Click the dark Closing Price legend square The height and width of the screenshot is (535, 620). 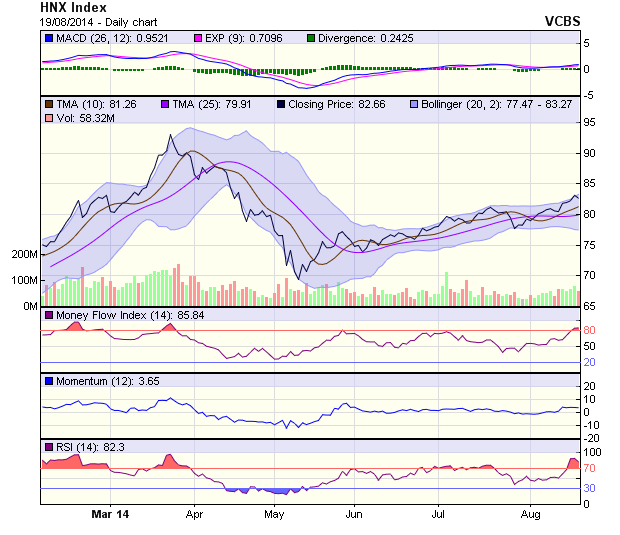click(x=280, y=104)
